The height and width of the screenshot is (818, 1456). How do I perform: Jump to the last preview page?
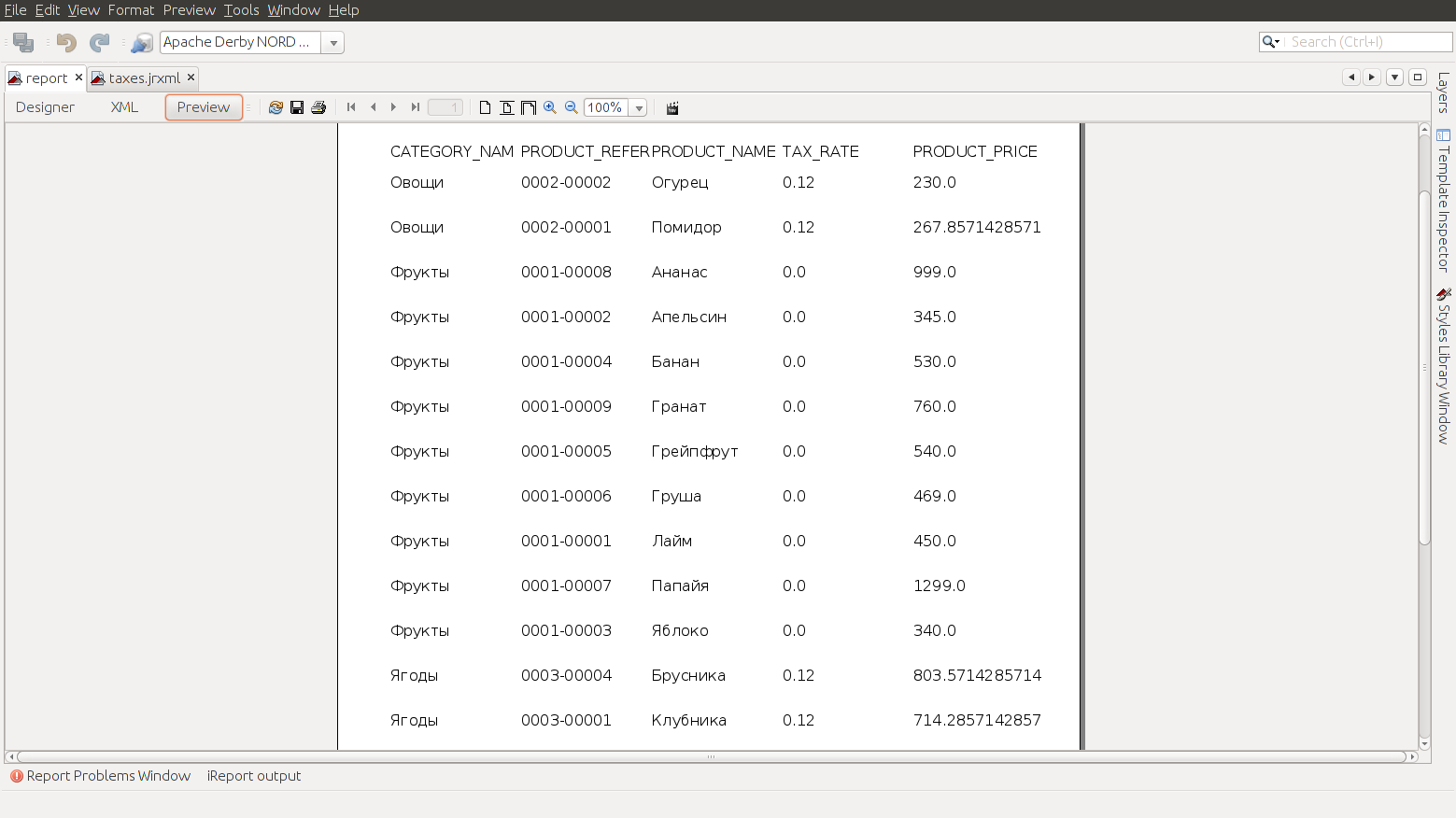click(x=415, y=107)
